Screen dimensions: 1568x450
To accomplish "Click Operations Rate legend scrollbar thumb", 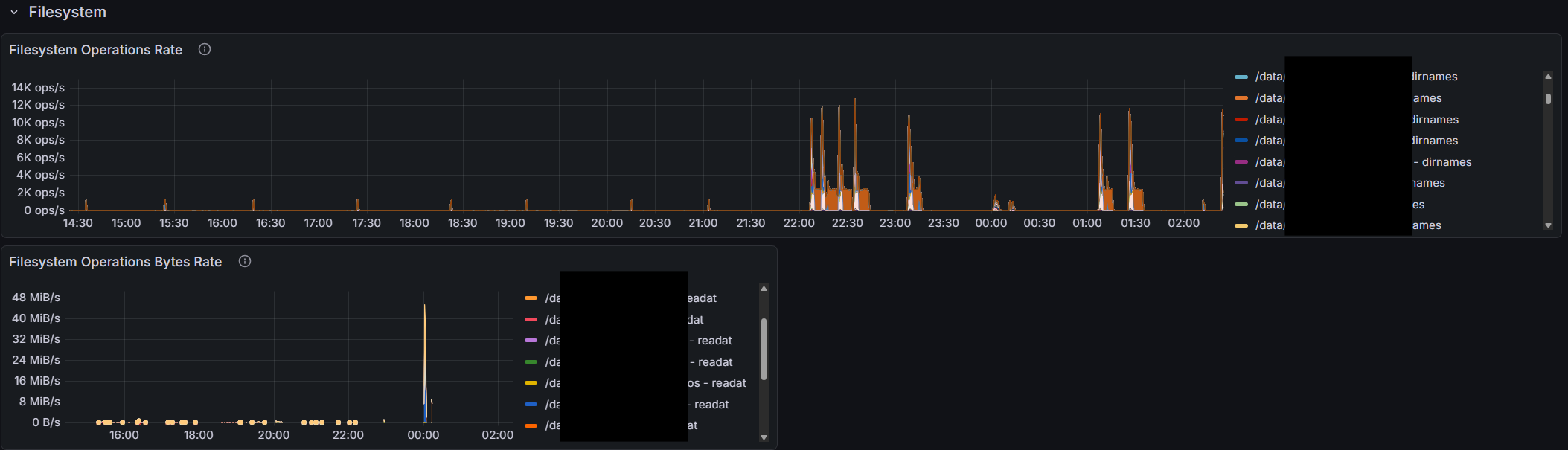I will pos(1548,98).
